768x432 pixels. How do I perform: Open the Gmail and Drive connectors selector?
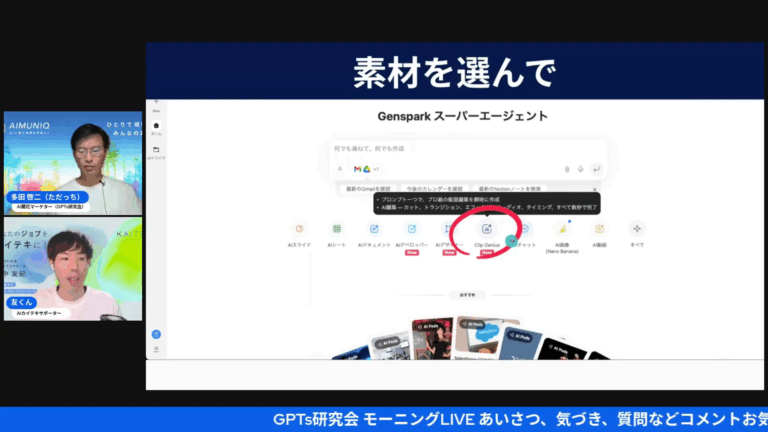tap(366, 169)
